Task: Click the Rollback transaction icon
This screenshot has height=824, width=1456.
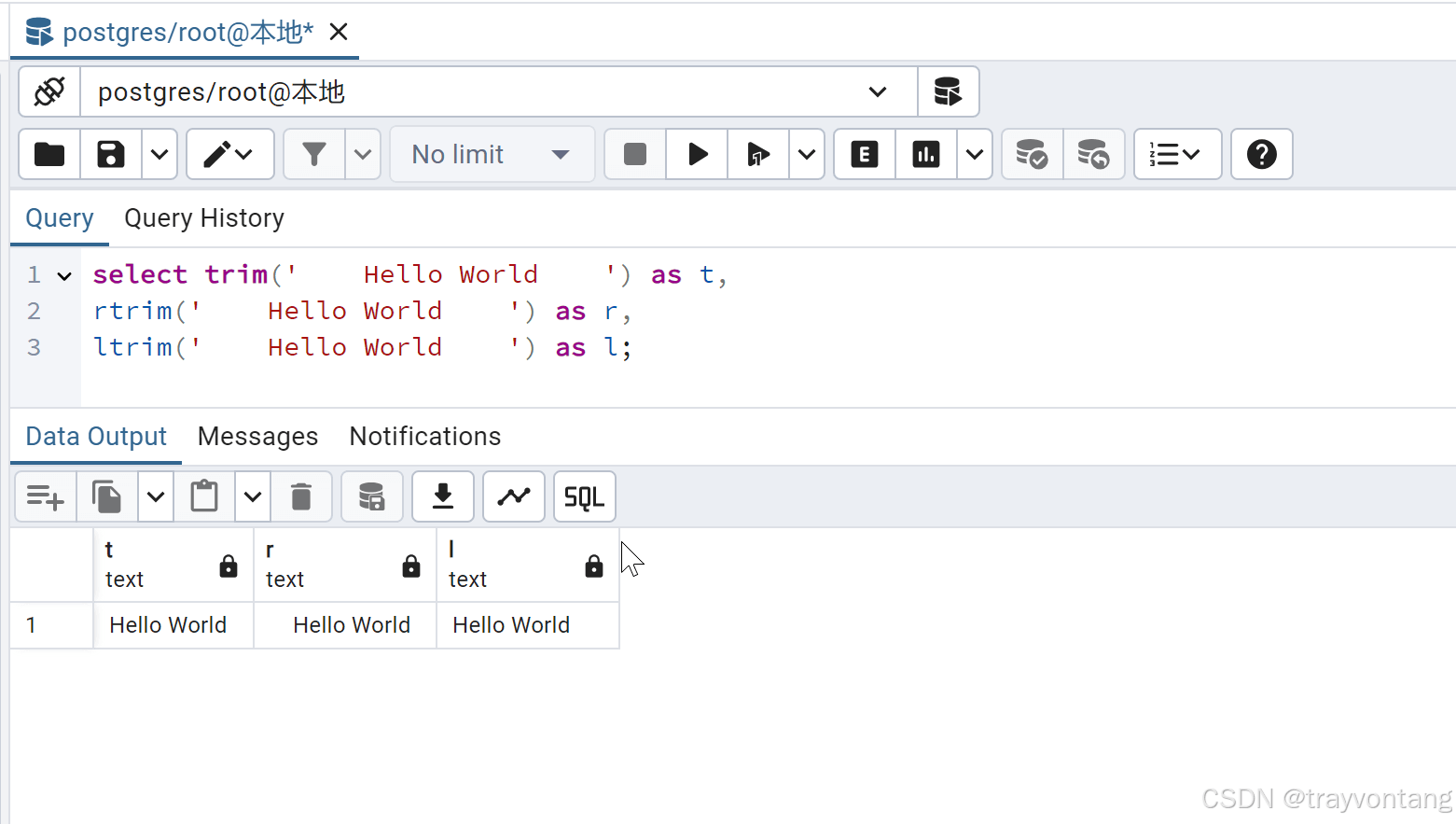Action: [x=1094, y=154]
